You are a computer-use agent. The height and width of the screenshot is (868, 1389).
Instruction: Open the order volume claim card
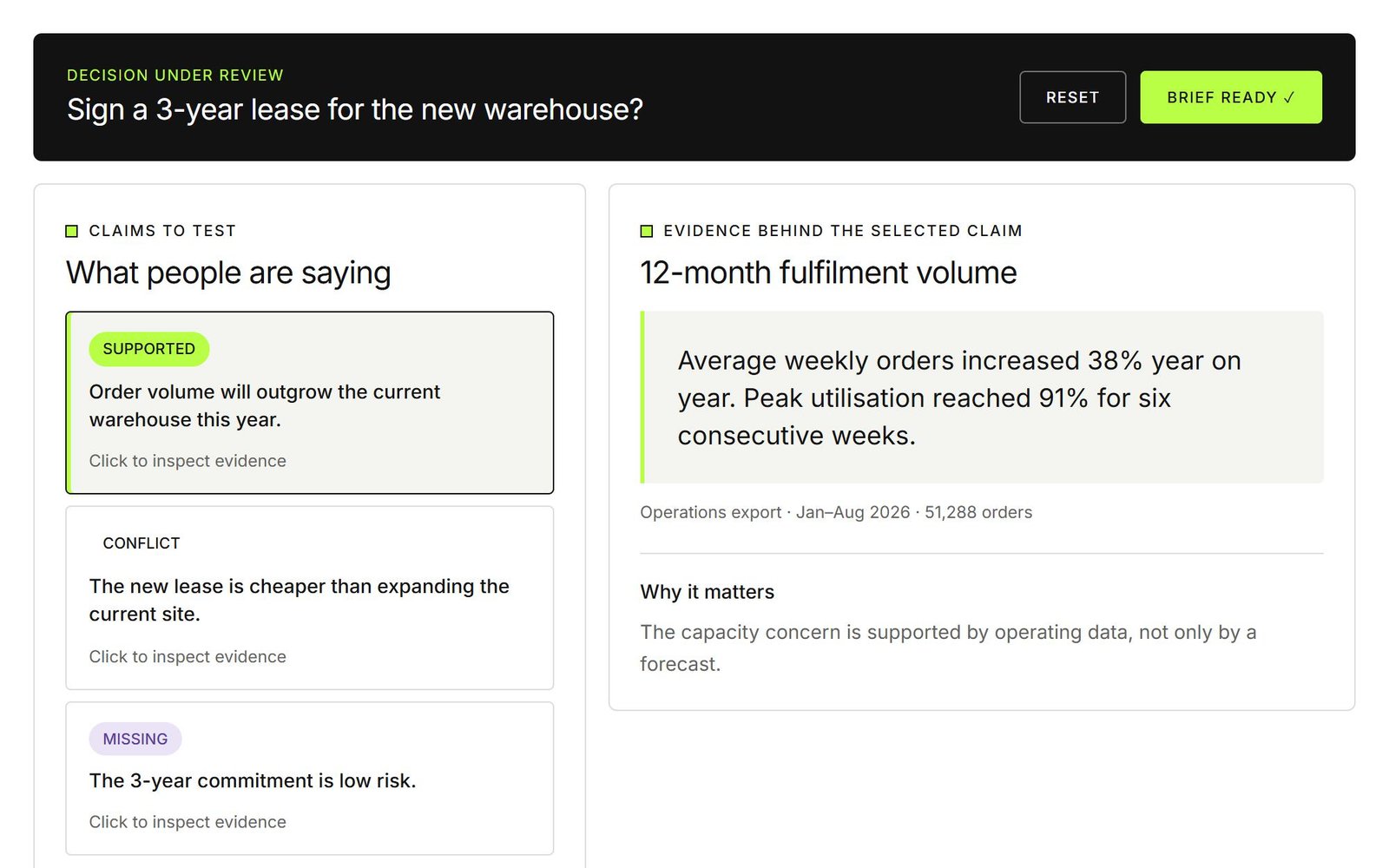click(310, 403)
